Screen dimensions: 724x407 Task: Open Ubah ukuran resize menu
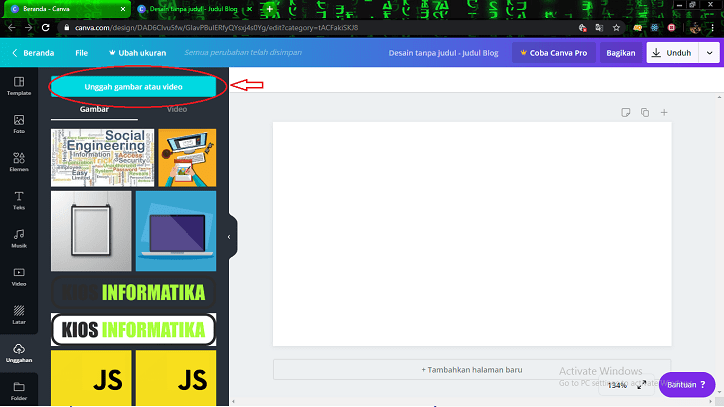pos(138,53)
